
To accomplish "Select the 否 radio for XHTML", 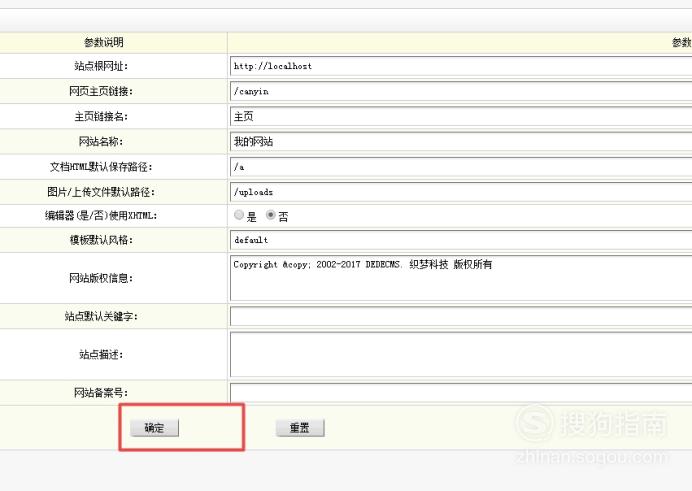I will (271, 215).
